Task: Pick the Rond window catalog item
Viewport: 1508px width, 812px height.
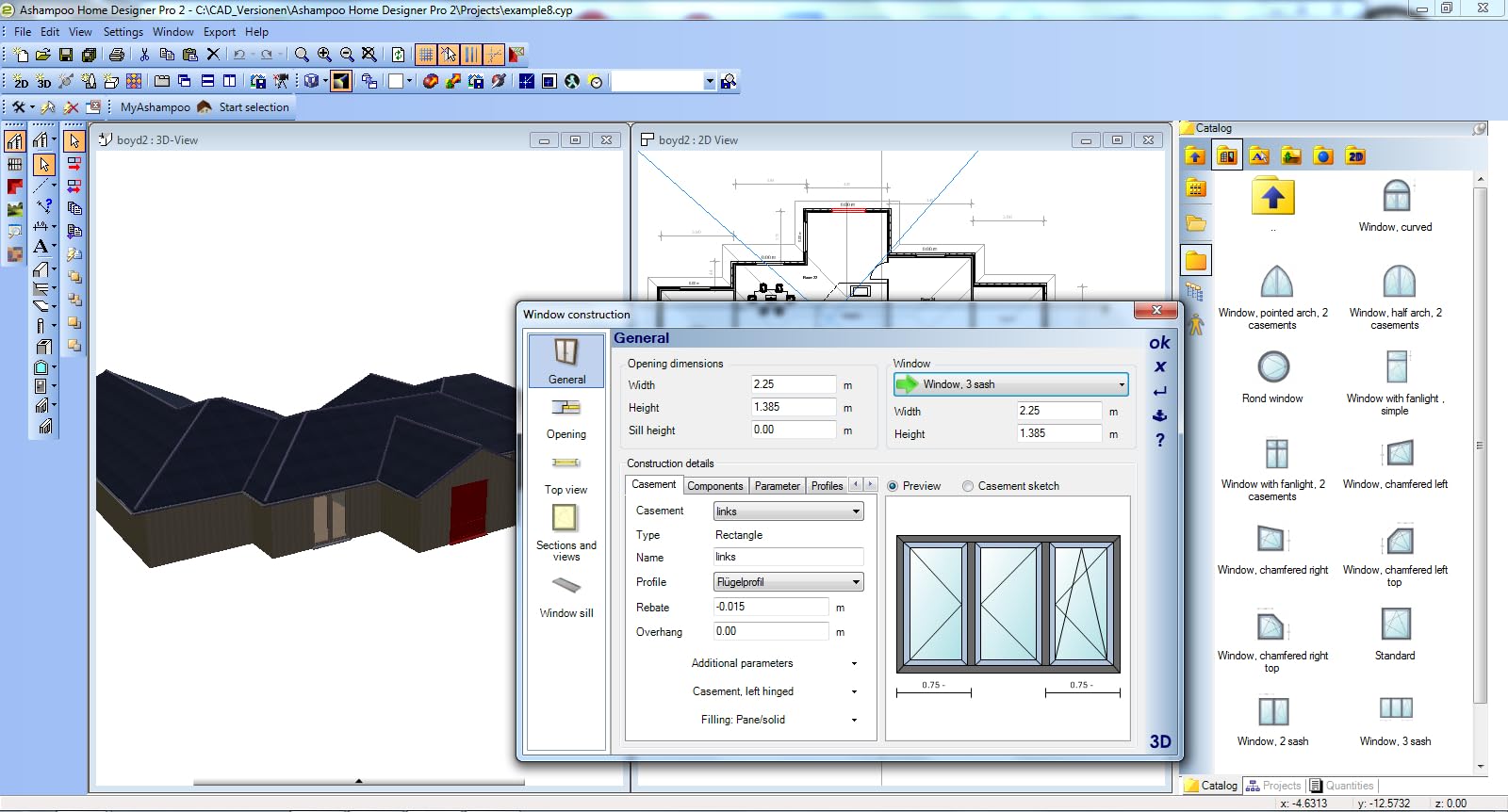Action: click(1272, 367)
